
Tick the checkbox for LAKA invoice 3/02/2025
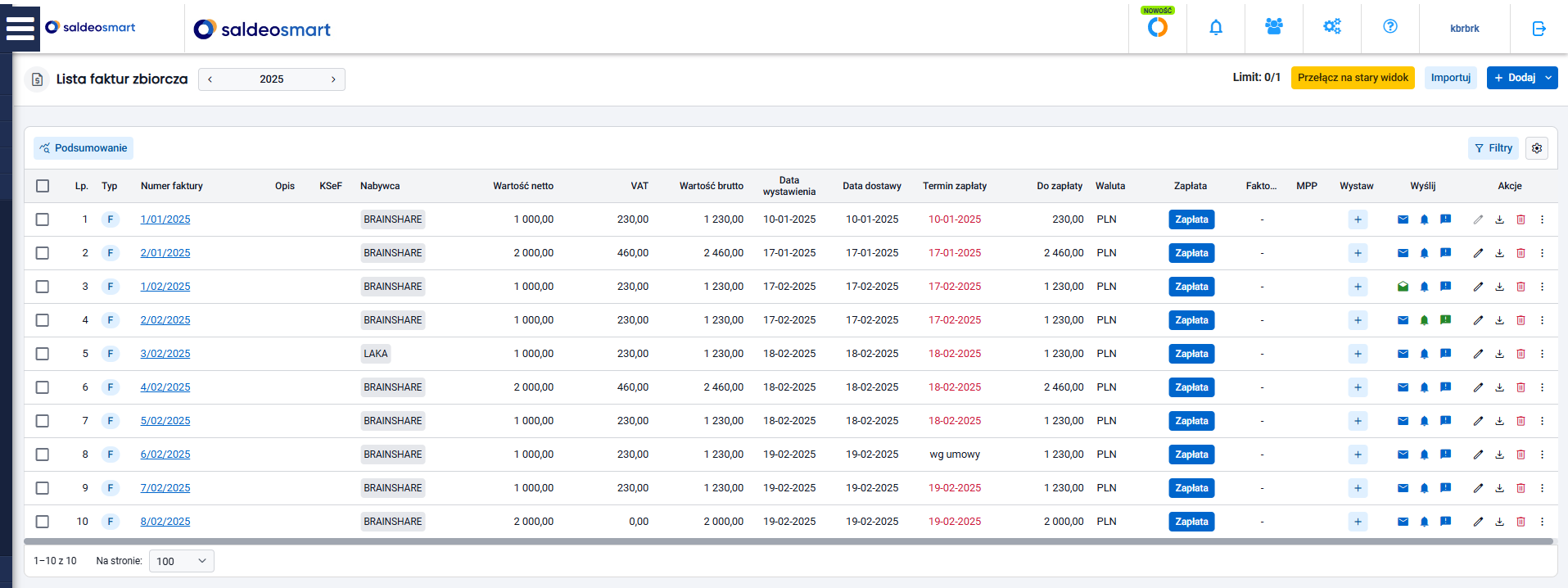click(43, 354)
